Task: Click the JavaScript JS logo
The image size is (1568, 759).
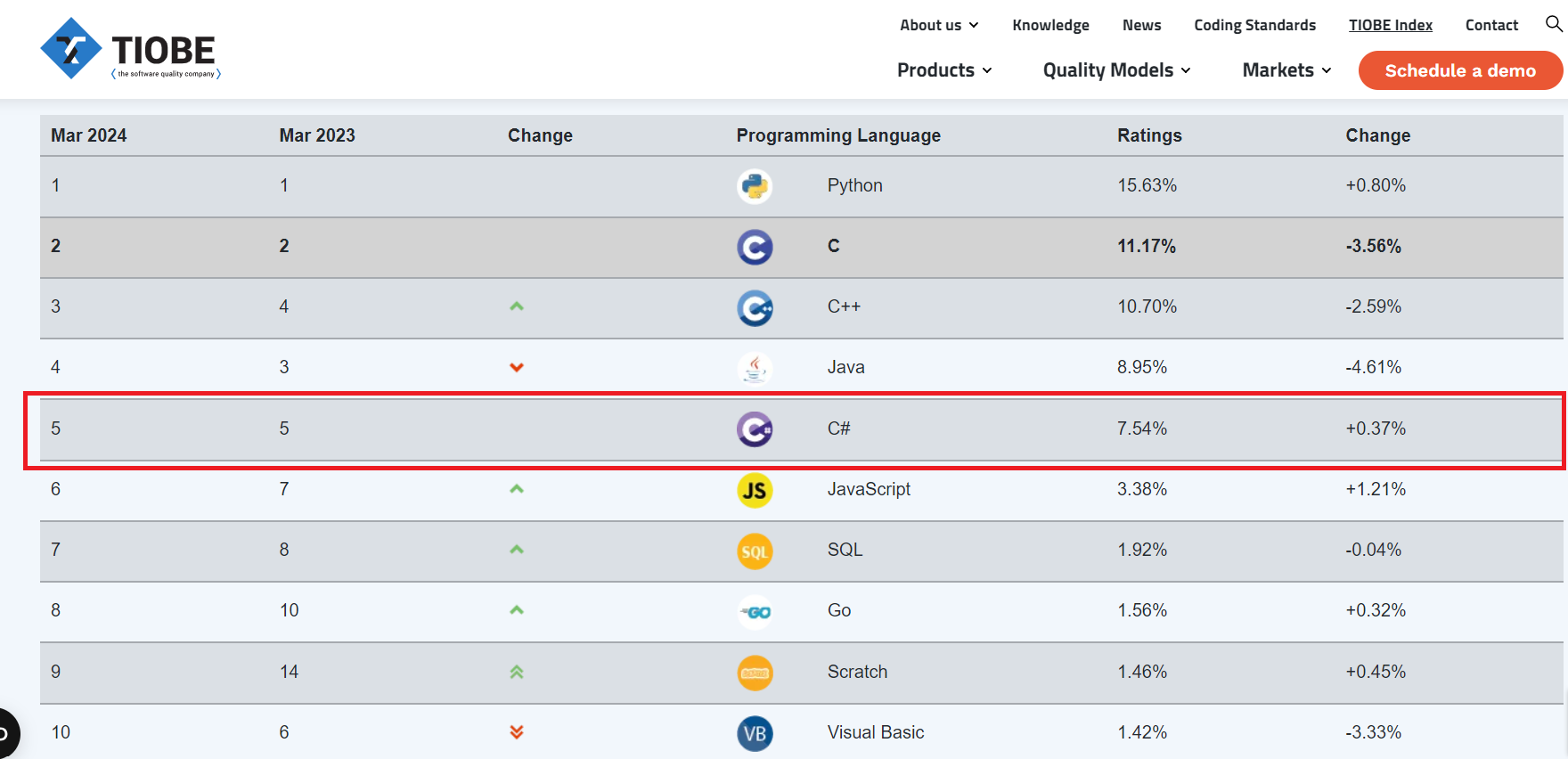Action: 755,490
